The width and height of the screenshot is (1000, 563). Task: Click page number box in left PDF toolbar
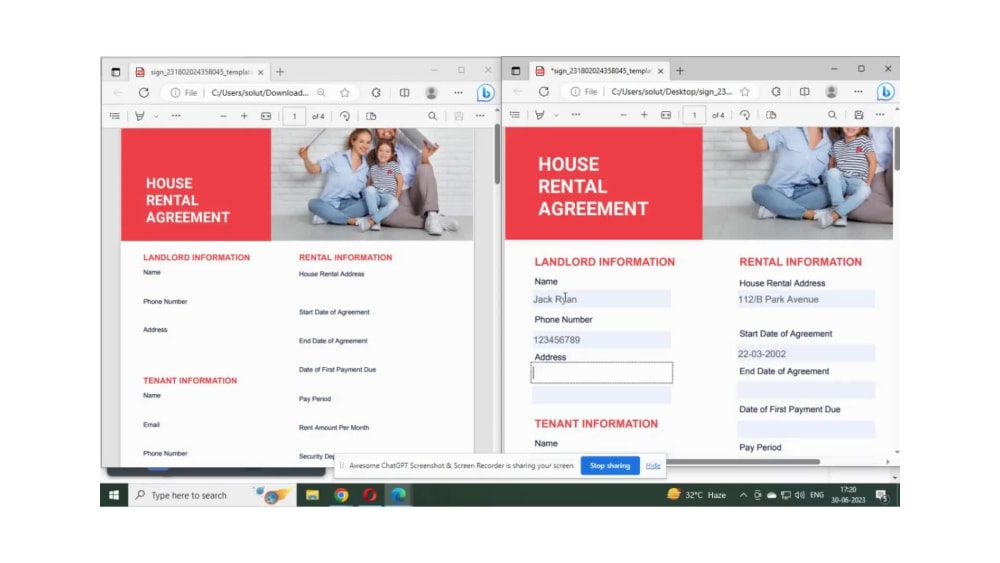coord(294,116)
